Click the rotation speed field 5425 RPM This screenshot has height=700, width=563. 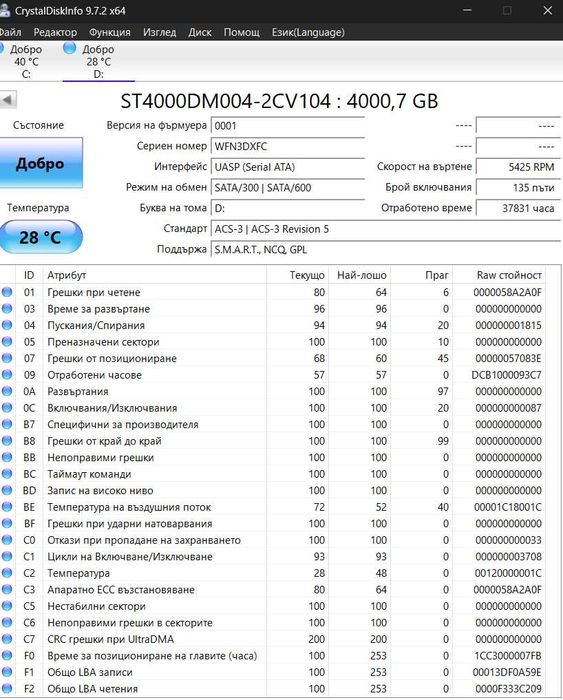(518, 167)
